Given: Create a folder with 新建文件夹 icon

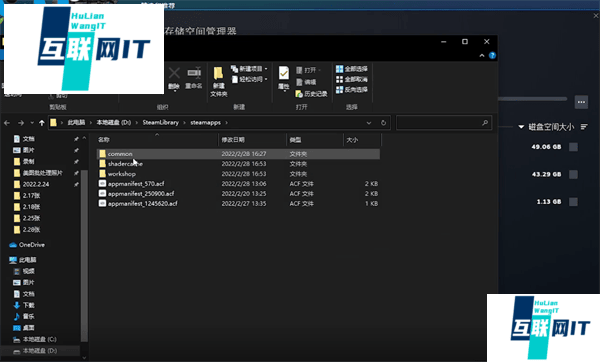Looking at the screenshot, I should tap(218, 73).
